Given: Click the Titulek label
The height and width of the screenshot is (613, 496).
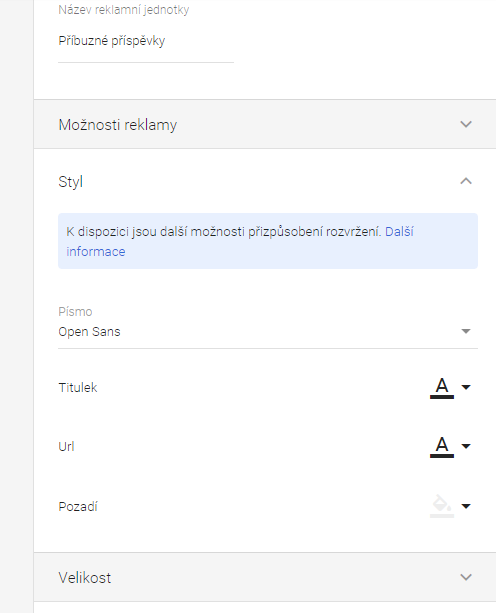Looking at the screenshot, I should tap(78, 387).
